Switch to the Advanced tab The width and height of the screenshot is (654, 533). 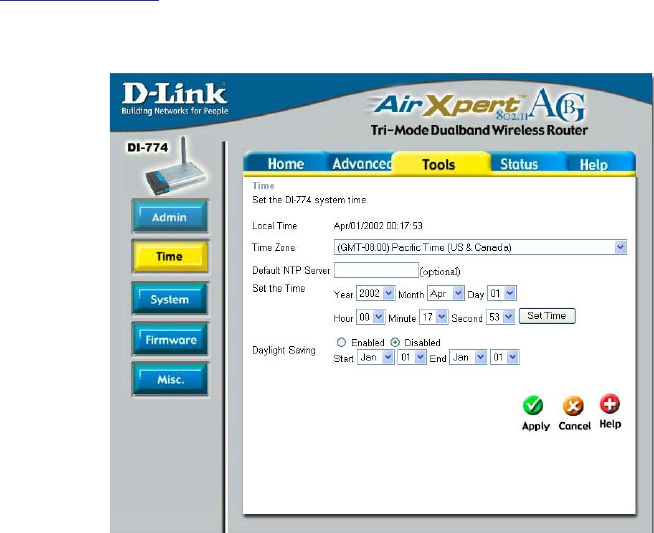click(361, 164)
